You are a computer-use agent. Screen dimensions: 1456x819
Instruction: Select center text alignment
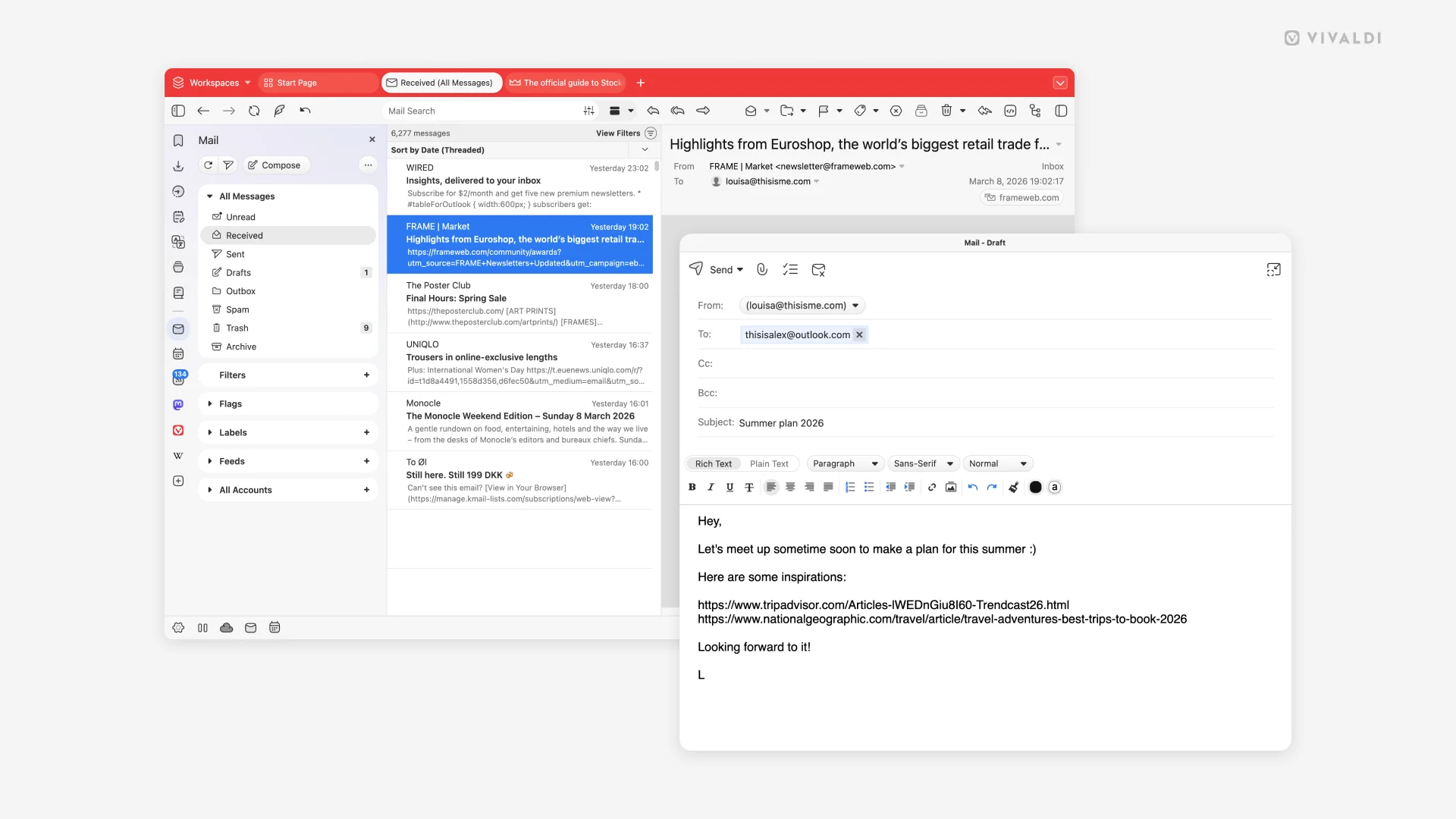click(790, 488)
